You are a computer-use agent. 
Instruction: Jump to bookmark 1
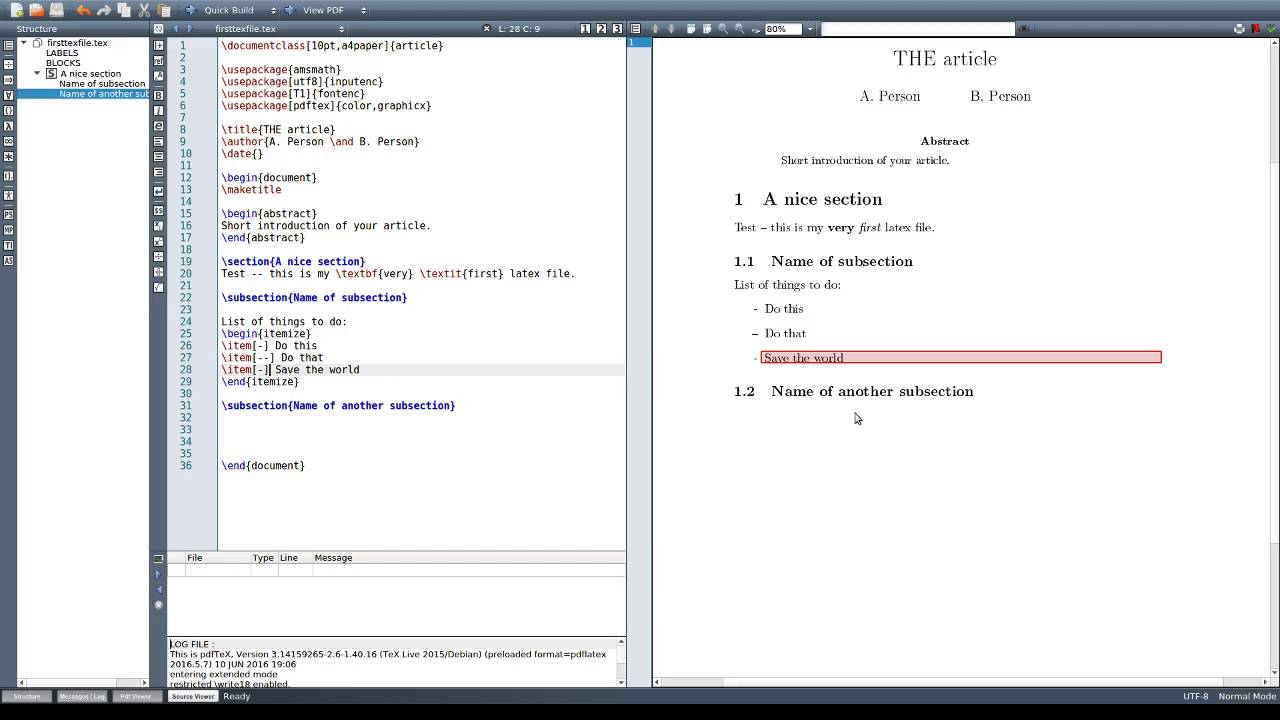[585, 29]
